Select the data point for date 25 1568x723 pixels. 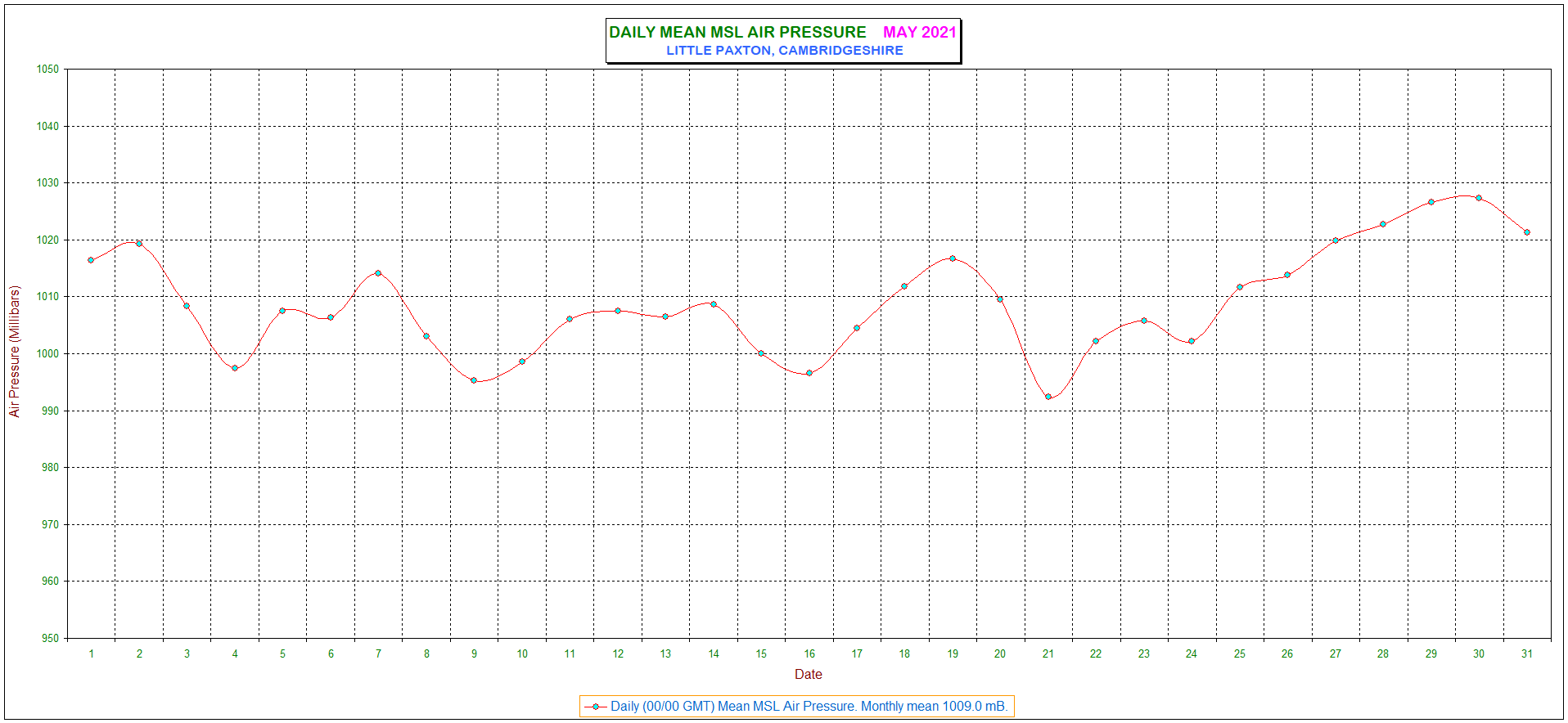pyautogui.click(x=1240, y=287)
